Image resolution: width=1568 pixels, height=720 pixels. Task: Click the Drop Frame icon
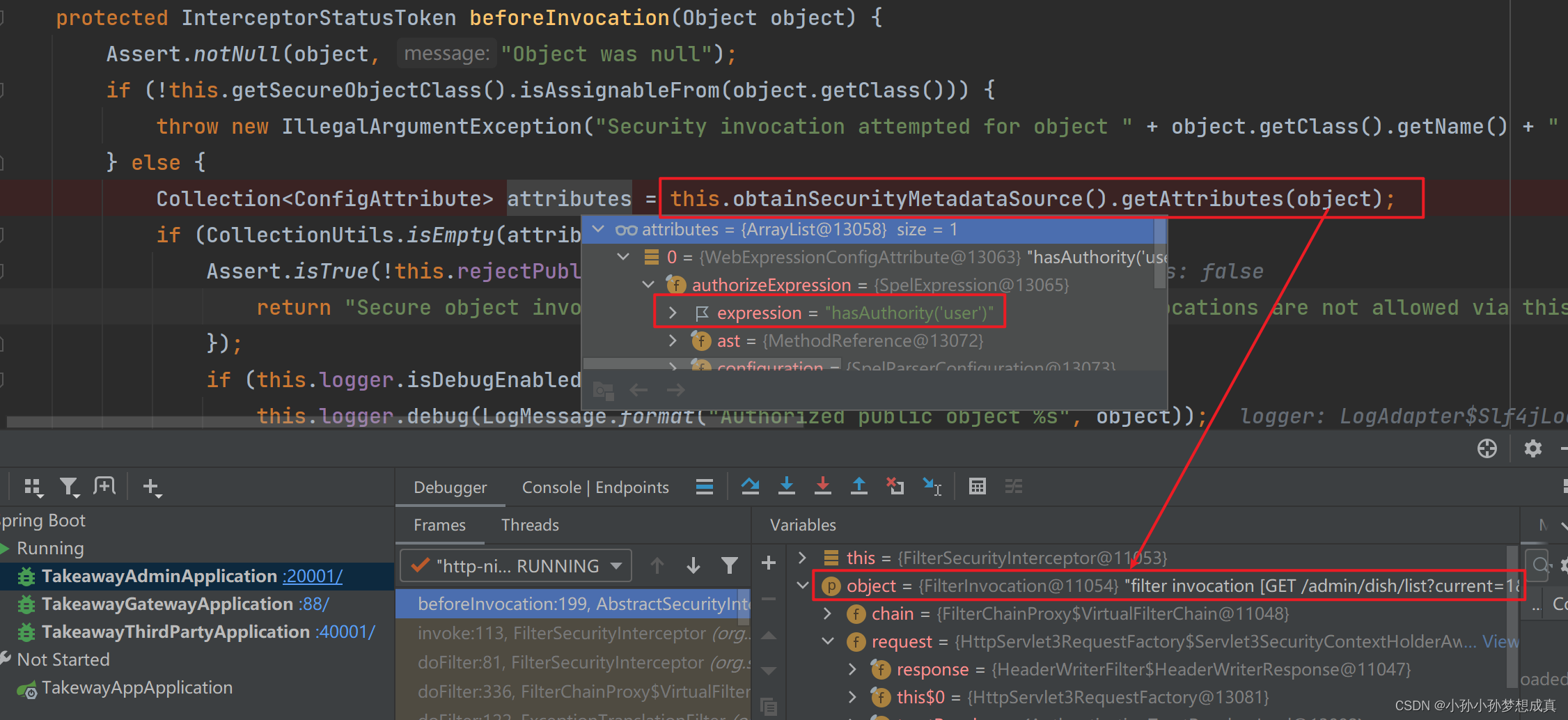coord(895,486)
